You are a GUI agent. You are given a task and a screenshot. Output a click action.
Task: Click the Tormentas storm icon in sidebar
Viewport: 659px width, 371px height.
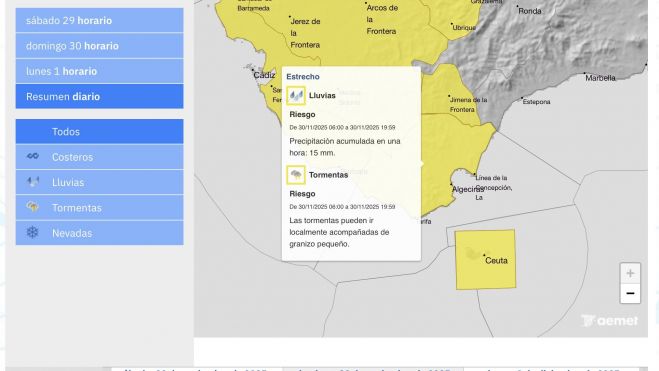click(x=32, y=207)
